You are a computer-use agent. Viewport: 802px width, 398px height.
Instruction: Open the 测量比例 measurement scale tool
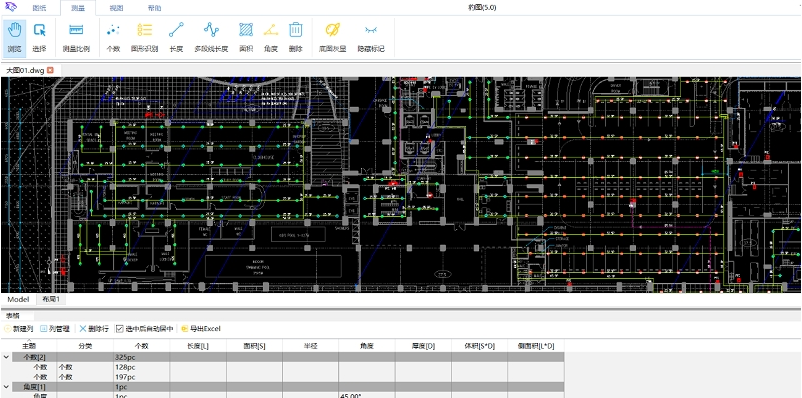pyautogui.click(x=76, y=38)
